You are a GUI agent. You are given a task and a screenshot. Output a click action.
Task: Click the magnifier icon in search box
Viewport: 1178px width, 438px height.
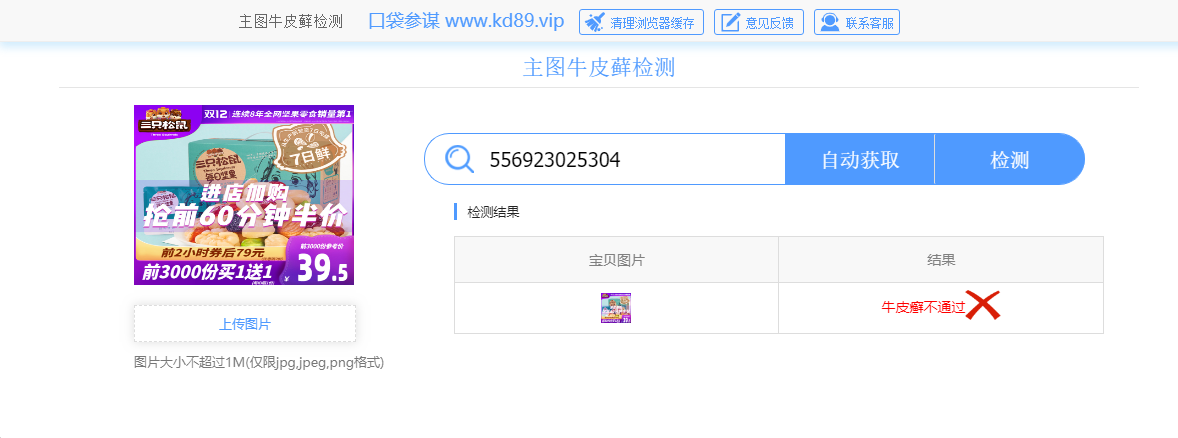(459, 159)
